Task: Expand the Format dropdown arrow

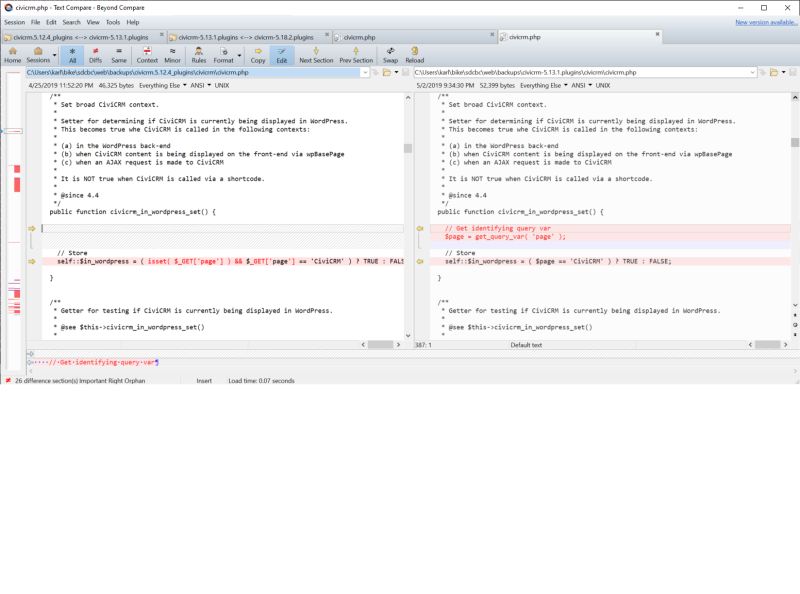Action: 239,55
